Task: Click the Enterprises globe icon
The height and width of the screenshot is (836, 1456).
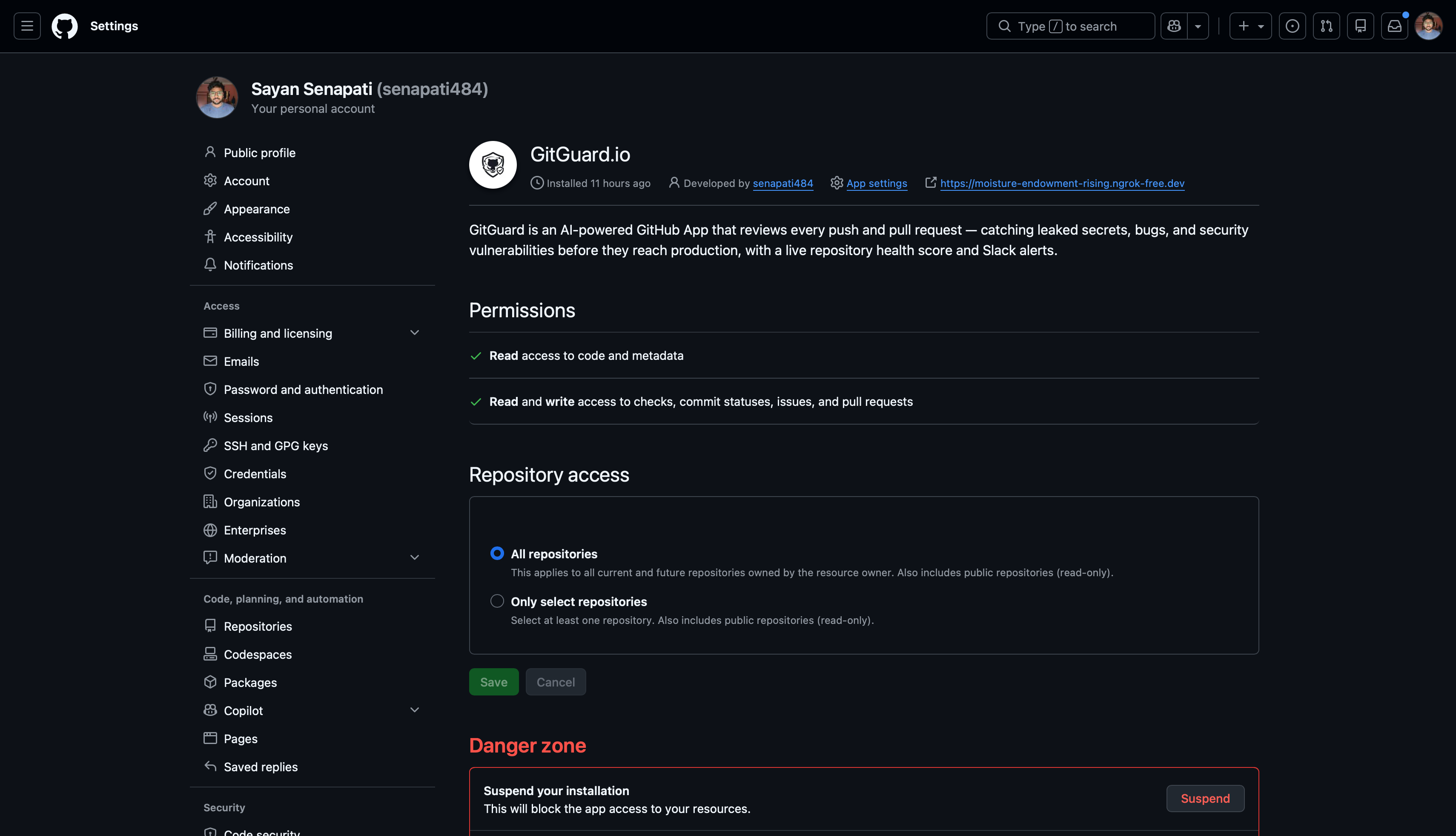Action: (210, 530)
